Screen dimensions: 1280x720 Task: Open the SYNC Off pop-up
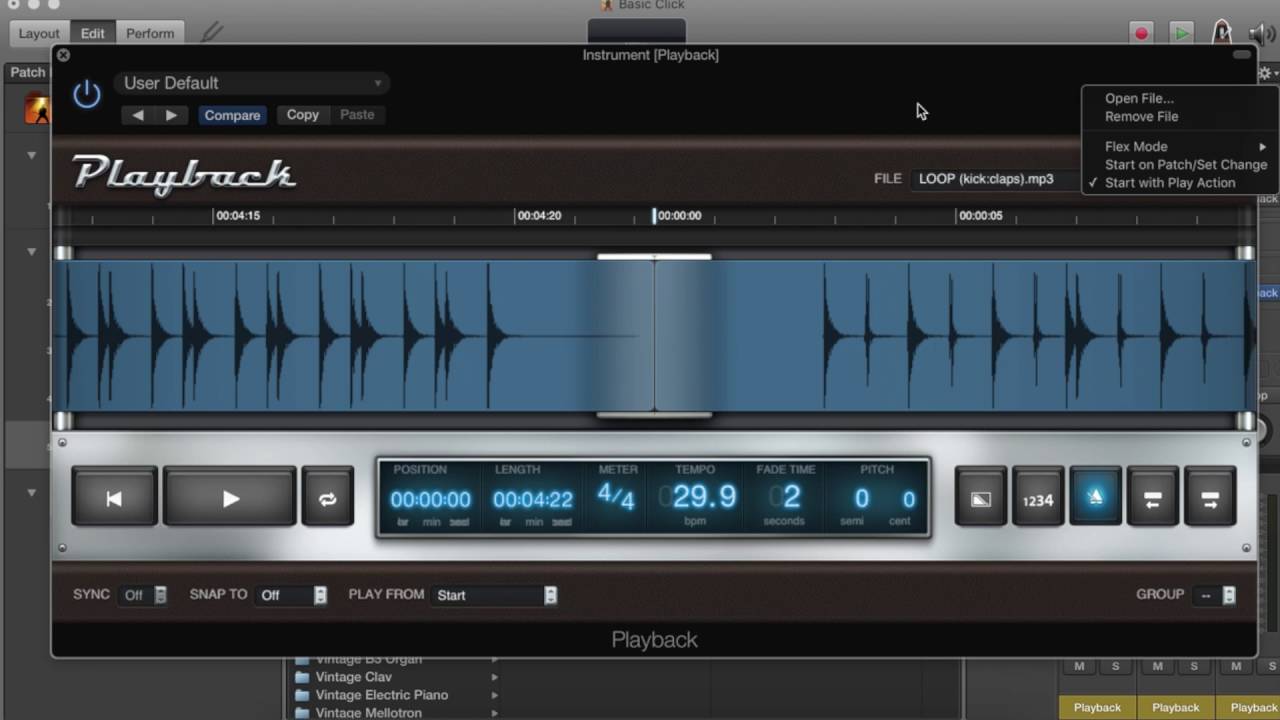(x=143, y=595)
